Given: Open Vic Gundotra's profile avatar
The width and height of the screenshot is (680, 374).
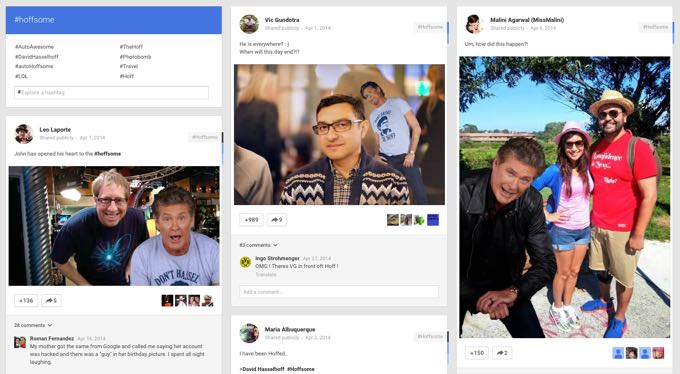Looking at the screenshot, I should click(x=249, y=24).
